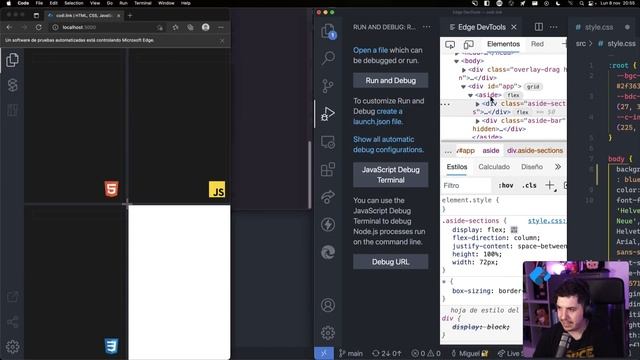The height and width of the screenshot is (360, 640).
Task: Open the Search view in VS Code
Action: (328, 58)
